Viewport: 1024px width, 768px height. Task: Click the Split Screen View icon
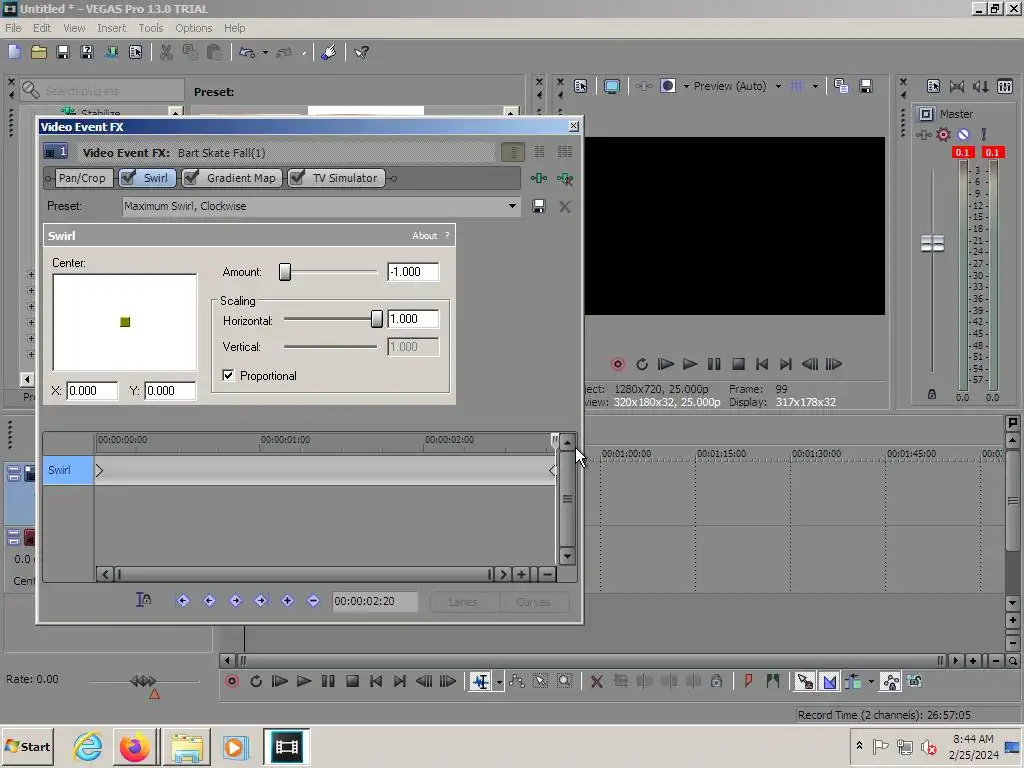point(667,86)
